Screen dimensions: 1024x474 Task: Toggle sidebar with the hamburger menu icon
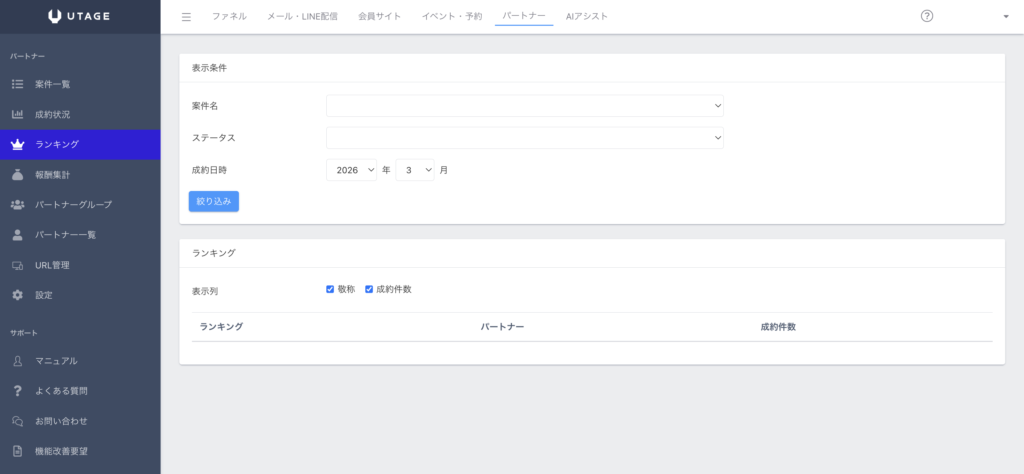tap(187, 17)
